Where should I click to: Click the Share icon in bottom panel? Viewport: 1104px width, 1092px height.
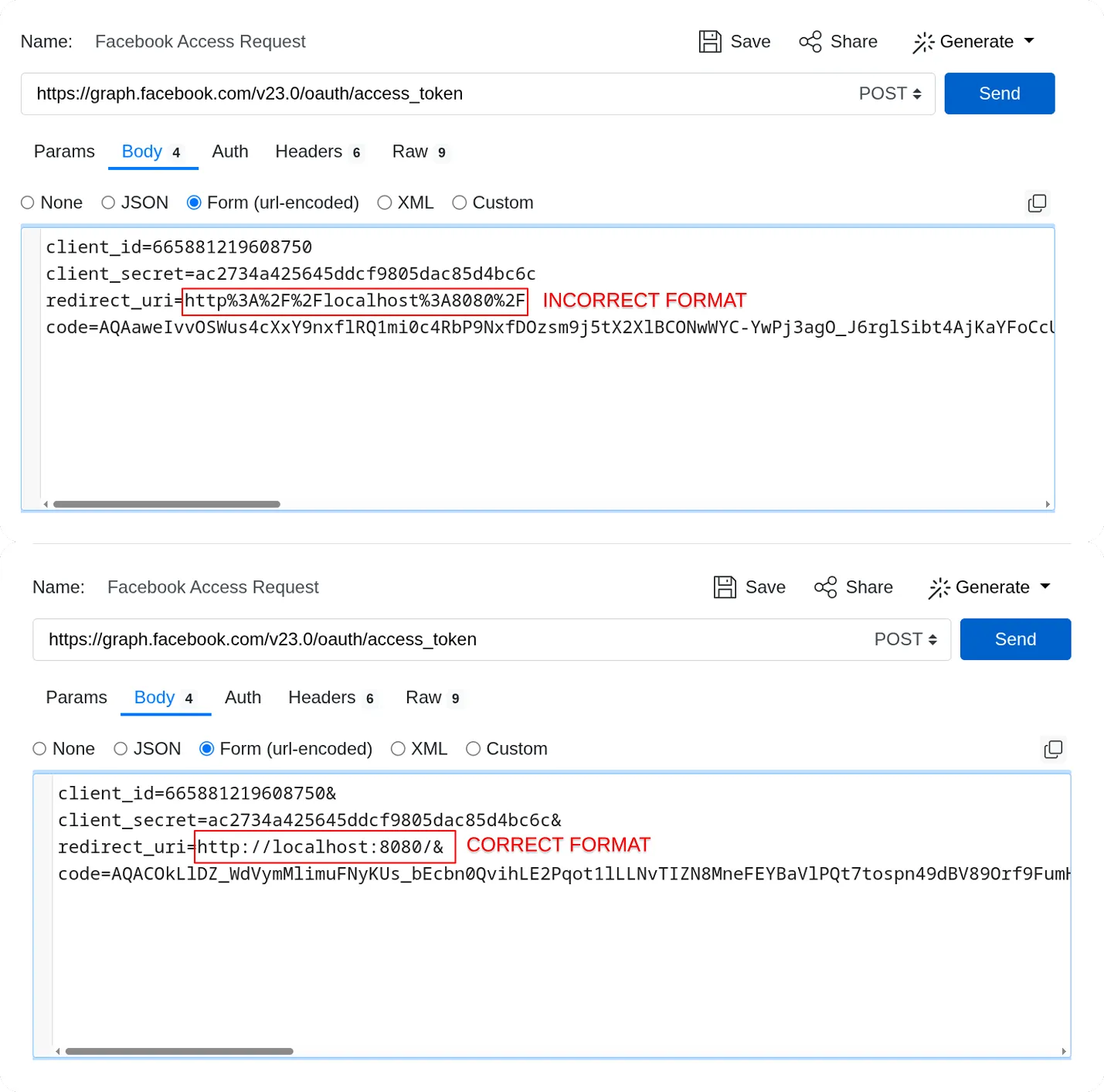(x=826, y=587)
